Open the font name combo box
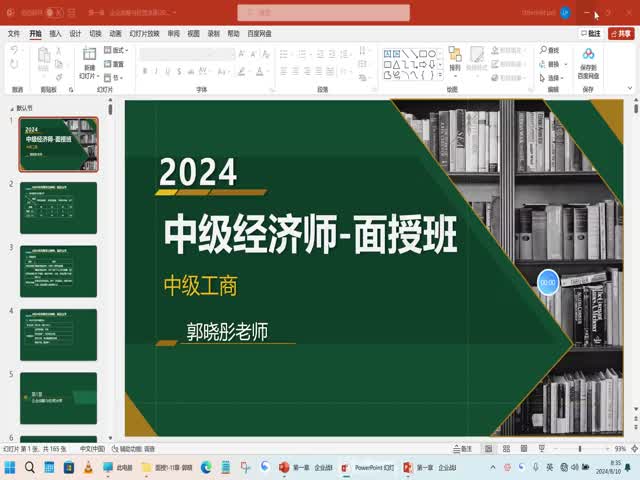640x480 pixels. tap(187, 53)
